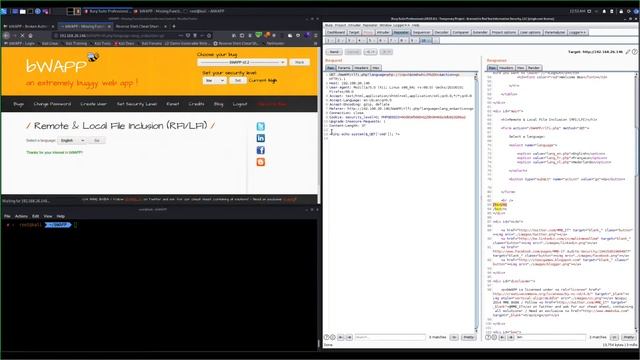The image size is (640, 360).
Task: Click the Facebook icon on bWAPP page
Action: point(260,150)
